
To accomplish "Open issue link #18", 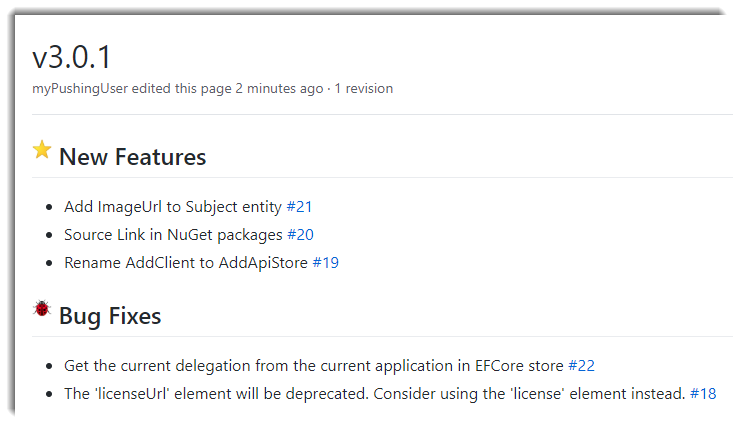I will 703,394.
